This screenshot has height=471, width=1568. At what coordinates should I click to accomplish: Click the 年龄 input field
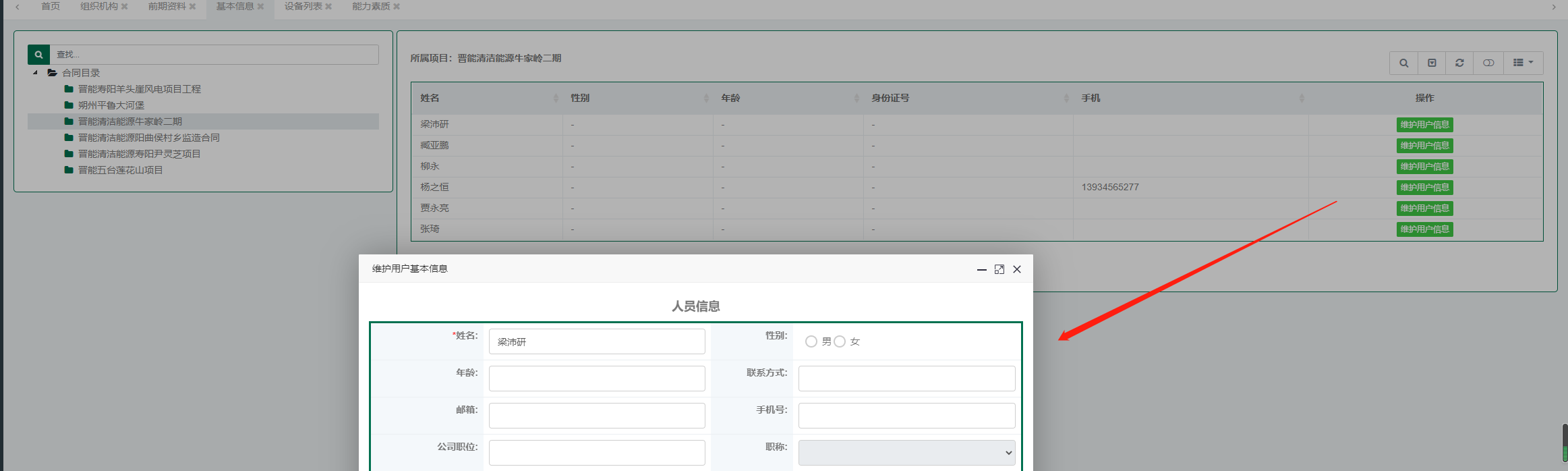coord(597,379)
